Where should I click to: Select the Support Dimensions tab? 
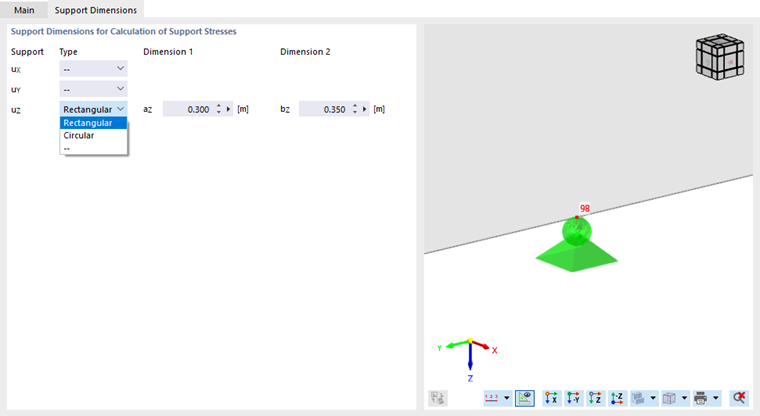95,10
